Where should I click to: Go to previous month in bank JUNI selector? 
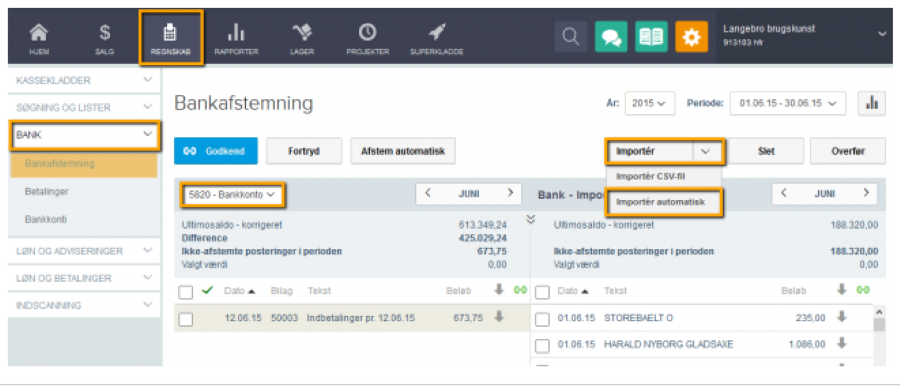[784, 194]
